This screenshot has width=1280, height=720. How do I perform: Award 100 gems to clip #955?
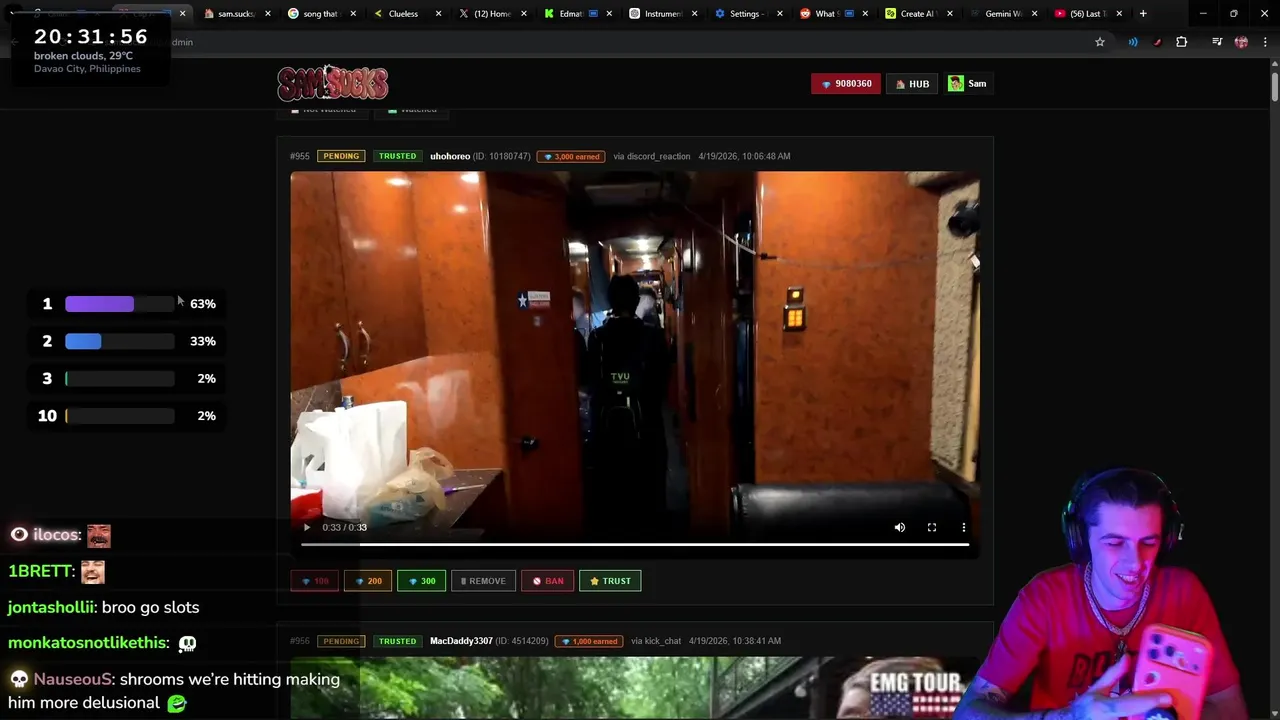tap(314, 581)
